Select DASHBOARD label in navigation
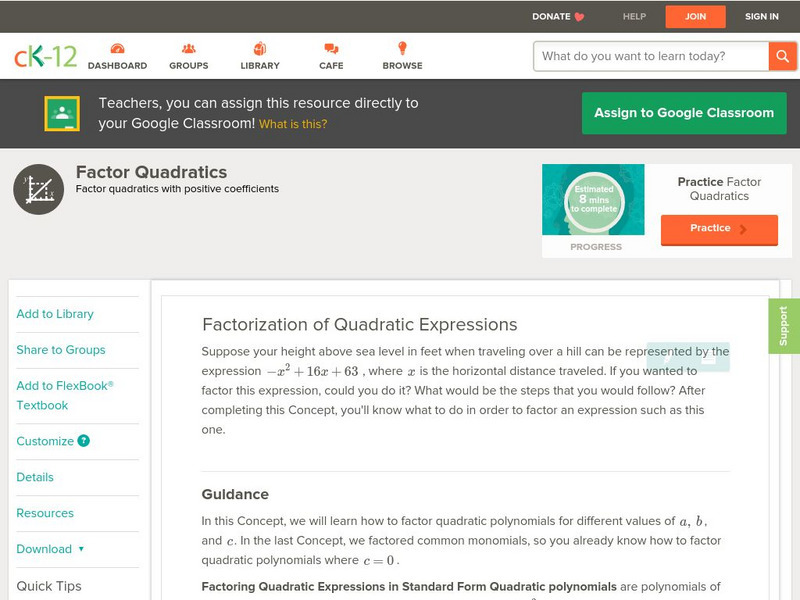The height and width of the screenshot is (600, 800). pyautogui.click(x=117, y=65)
